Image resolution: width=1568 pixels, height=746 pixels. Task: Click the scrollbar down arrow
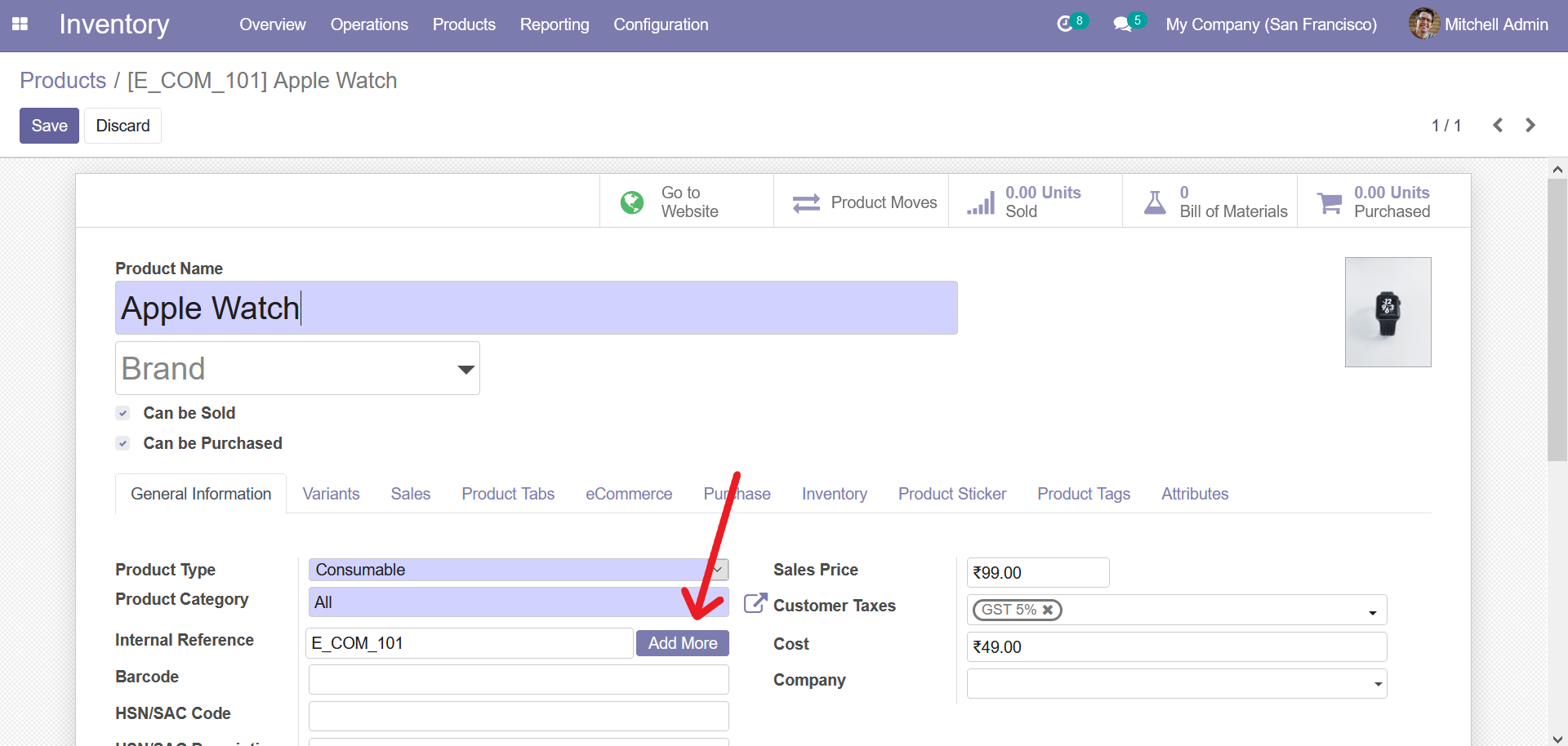click(x=1557, y=738)
